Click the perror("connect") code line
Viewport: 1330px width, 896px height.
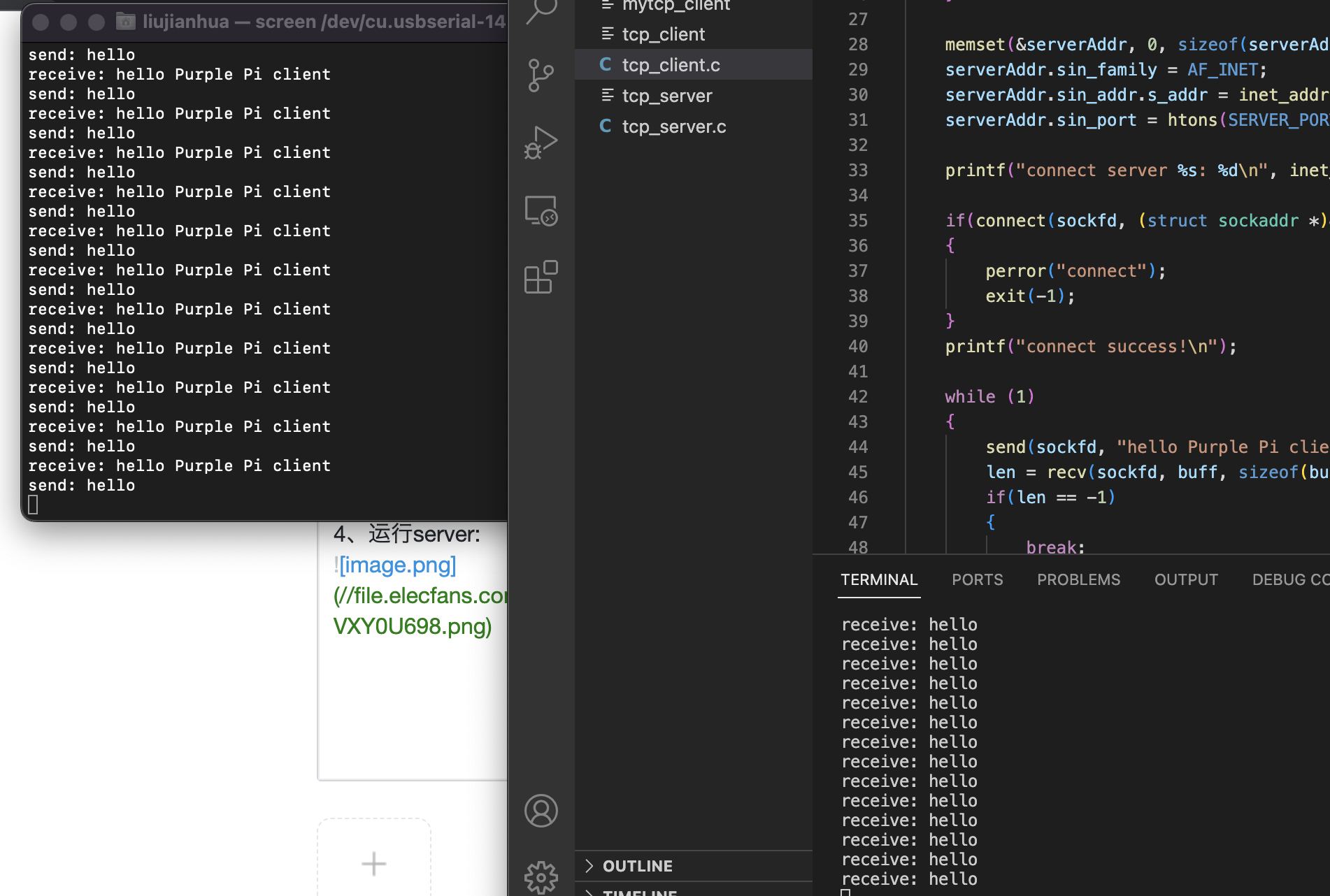pos(1075,271)
